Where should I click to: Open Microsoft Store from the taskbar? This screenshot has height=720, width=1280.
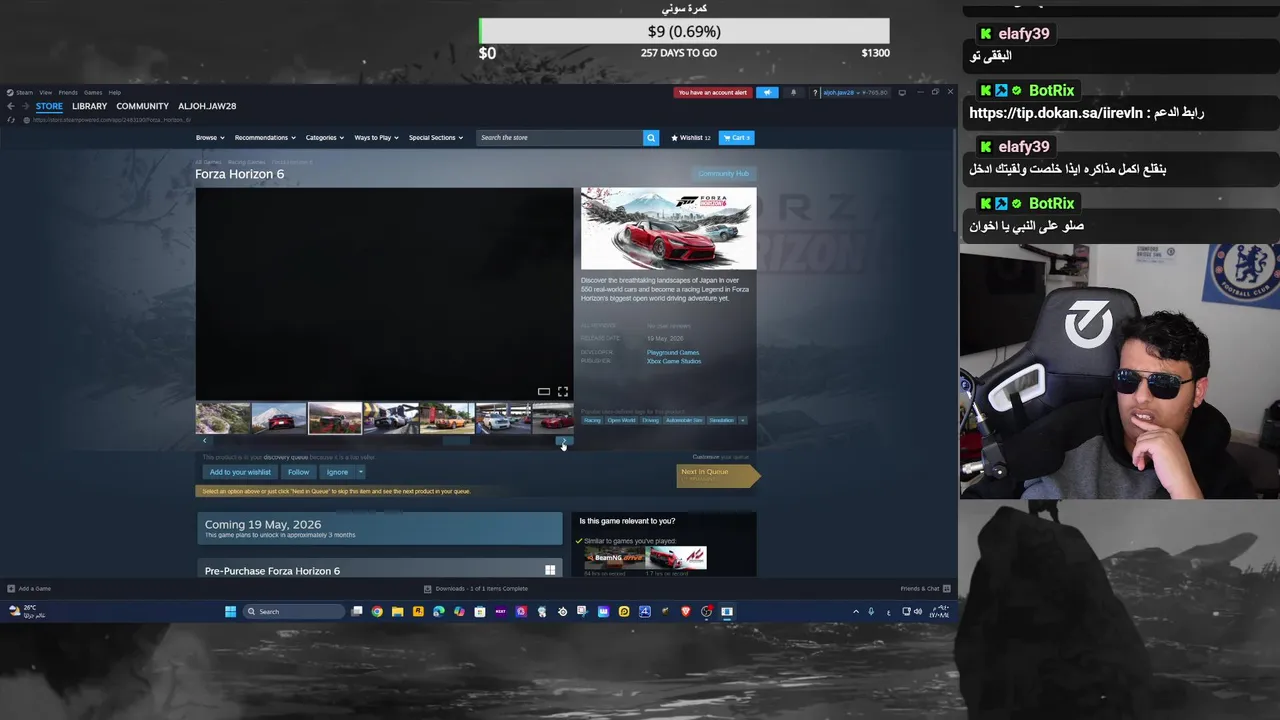click(480, 612)
